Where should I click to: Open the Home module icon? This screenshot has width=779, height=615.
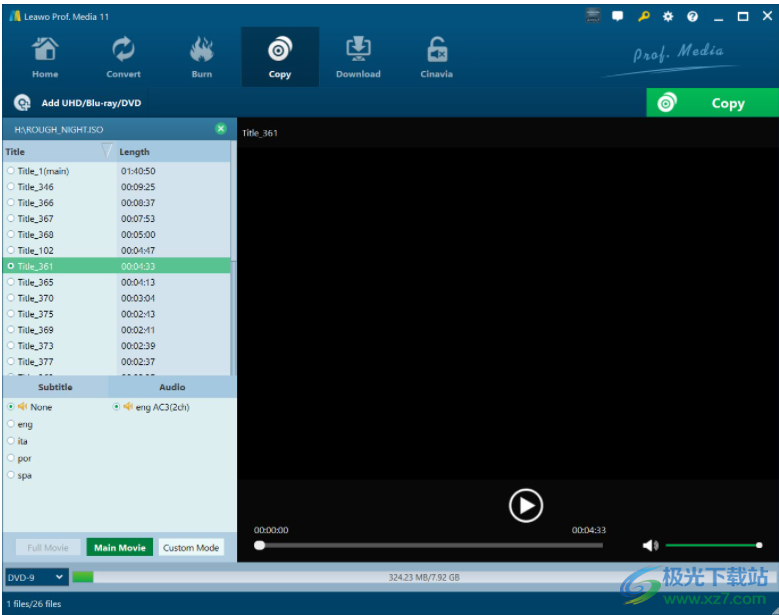click(45, 50)
